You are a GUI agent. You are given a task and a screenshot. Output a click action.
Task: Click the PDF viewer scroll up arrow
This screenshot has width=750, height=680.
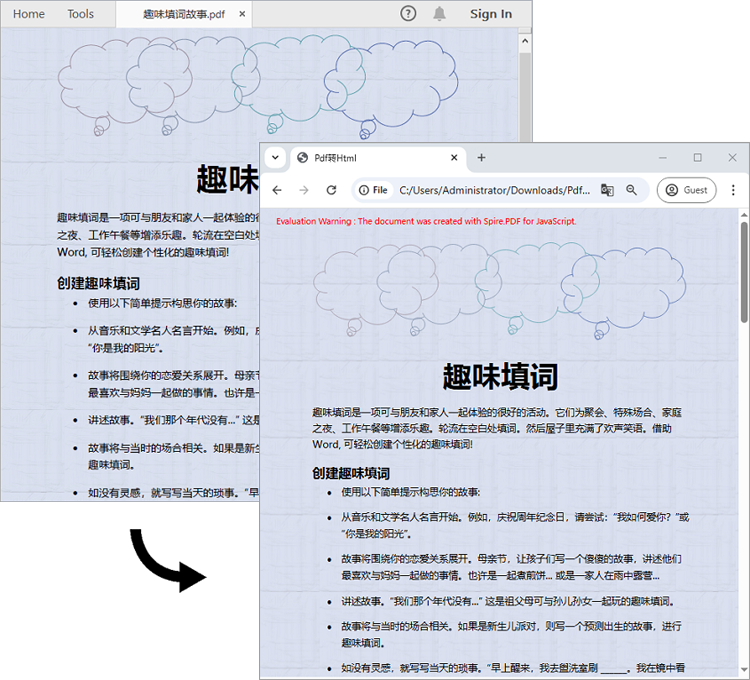(x=525, y=41)
